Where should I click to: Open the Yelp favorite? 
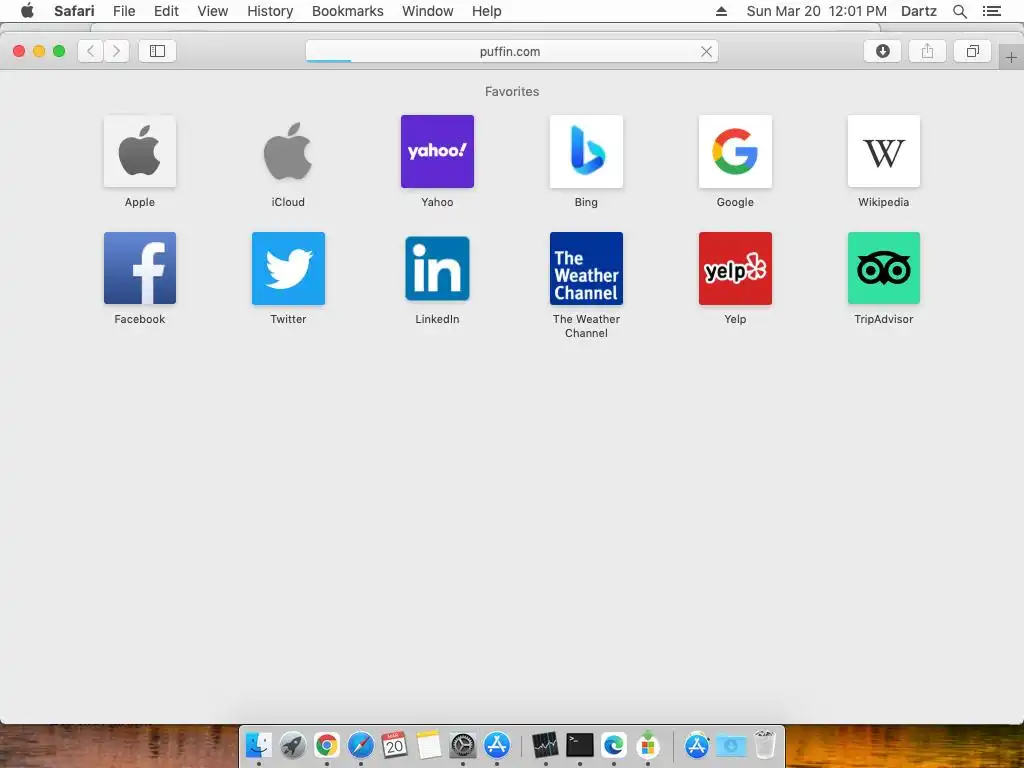coord(735,268)
